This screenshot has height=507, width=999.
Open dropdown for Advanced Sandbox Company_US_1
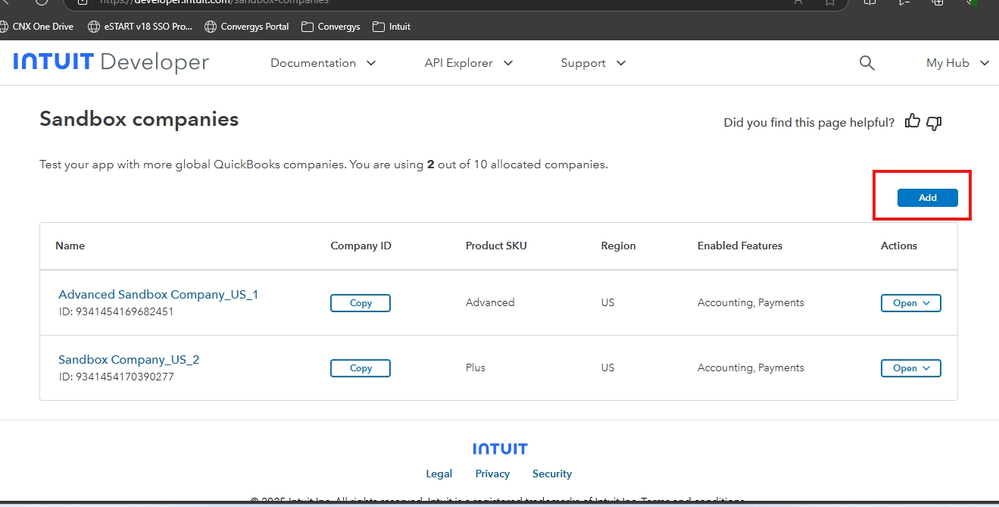910,303
